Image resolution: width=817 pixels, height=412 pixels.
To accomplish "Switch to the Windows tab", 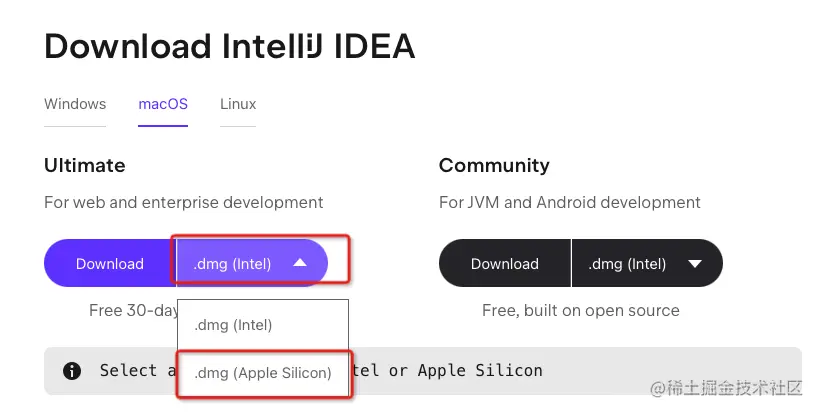I will pos(75,104).
